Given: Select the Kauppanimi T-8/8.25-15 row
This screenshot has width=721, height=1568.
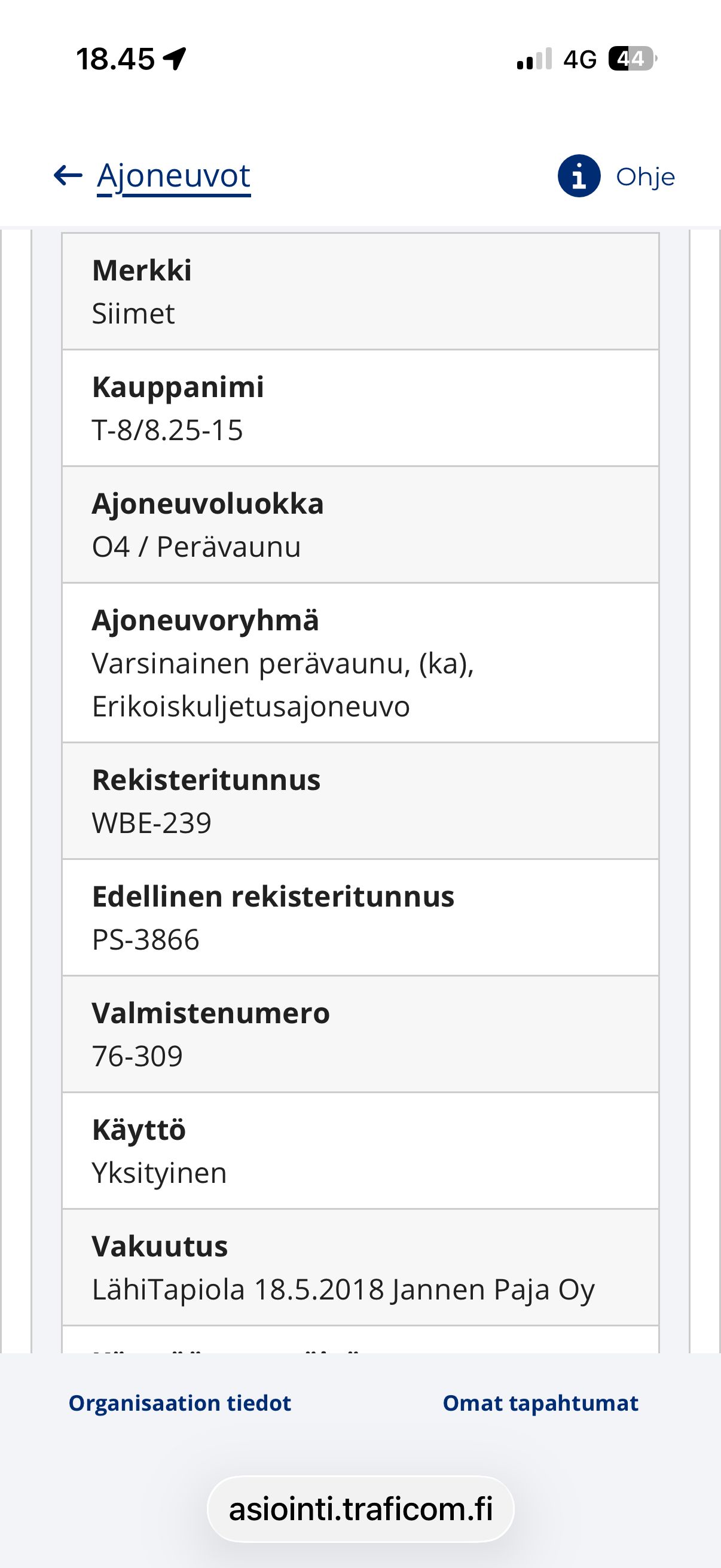Looking at the screenshot, I should (x=360, y=408).
